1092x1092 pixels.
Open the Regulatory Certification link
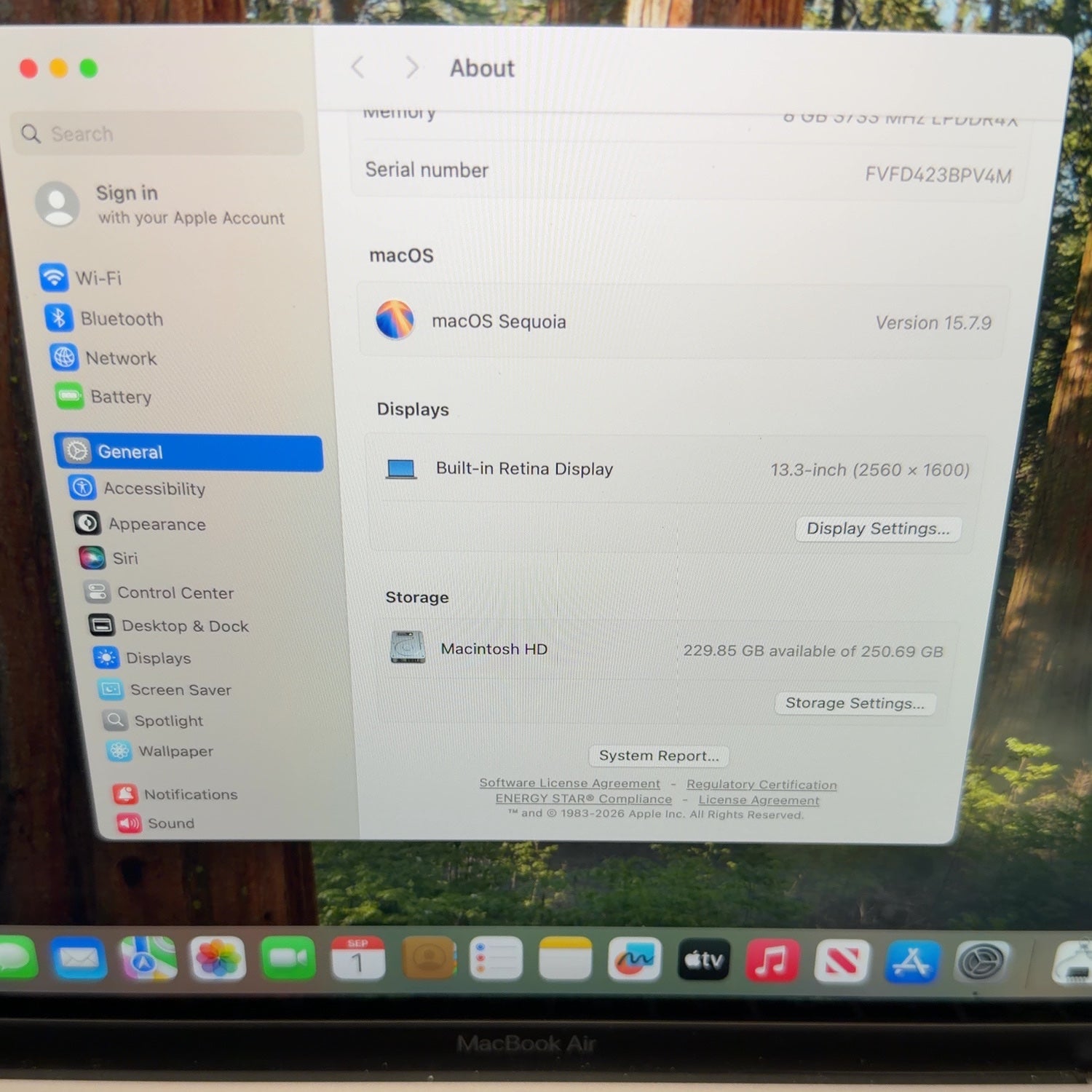coord(761,785)
